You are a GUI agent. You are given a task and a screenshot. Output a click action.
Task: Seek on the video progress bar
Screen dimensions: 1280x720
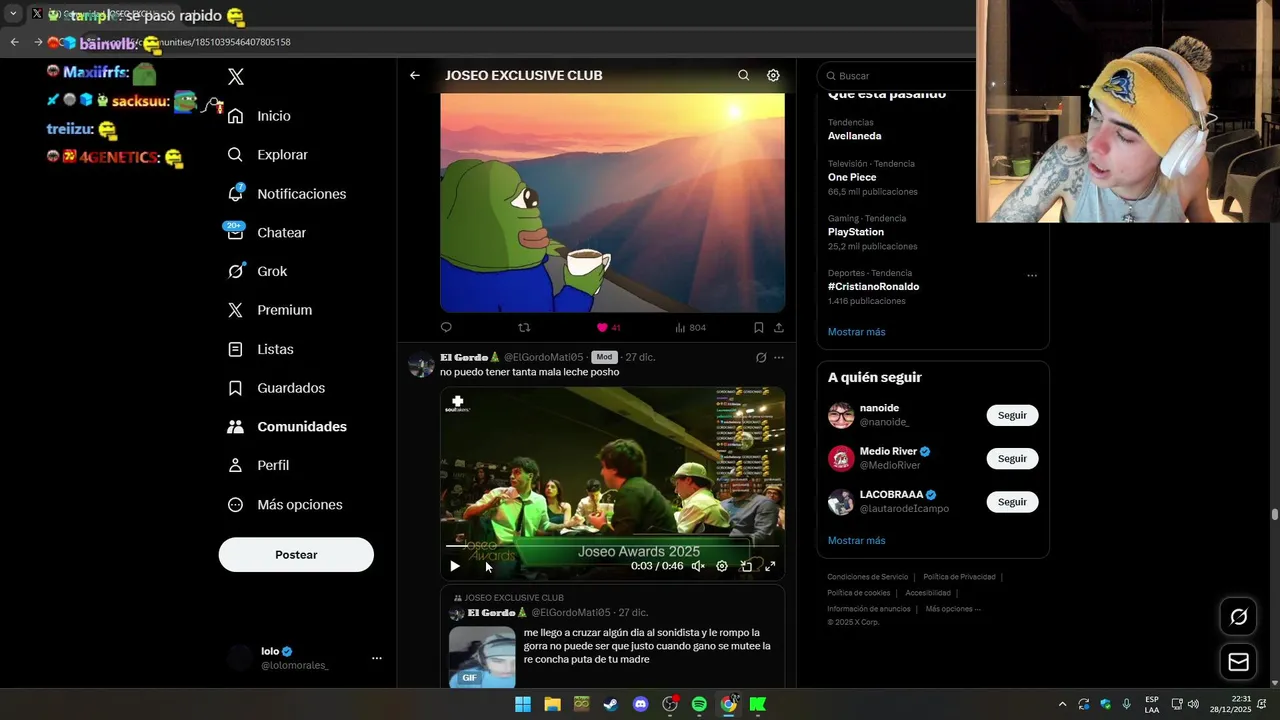click(x=612, y=546)
